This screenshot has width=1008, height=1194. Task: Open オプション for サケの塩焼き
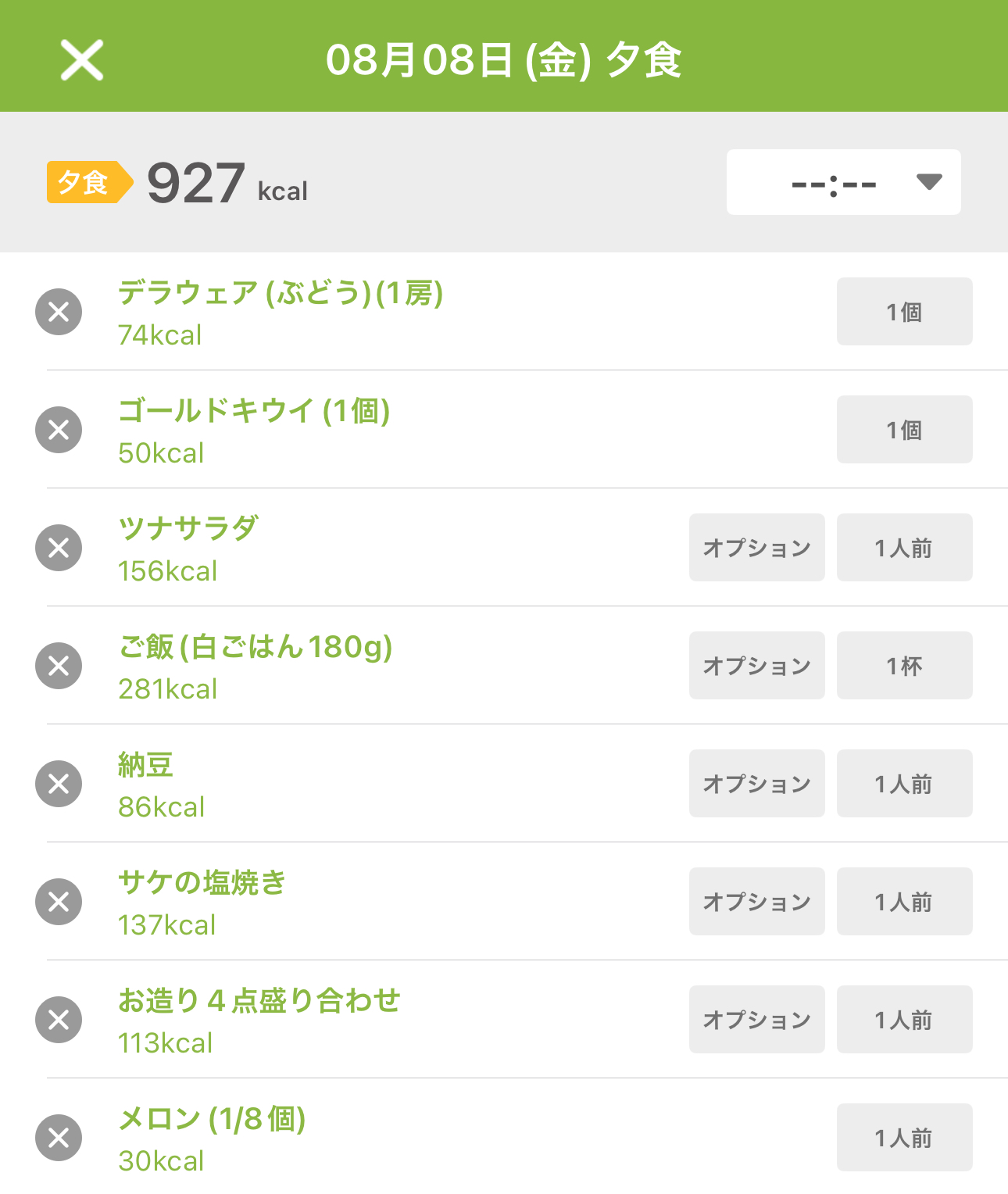point(757,902)
